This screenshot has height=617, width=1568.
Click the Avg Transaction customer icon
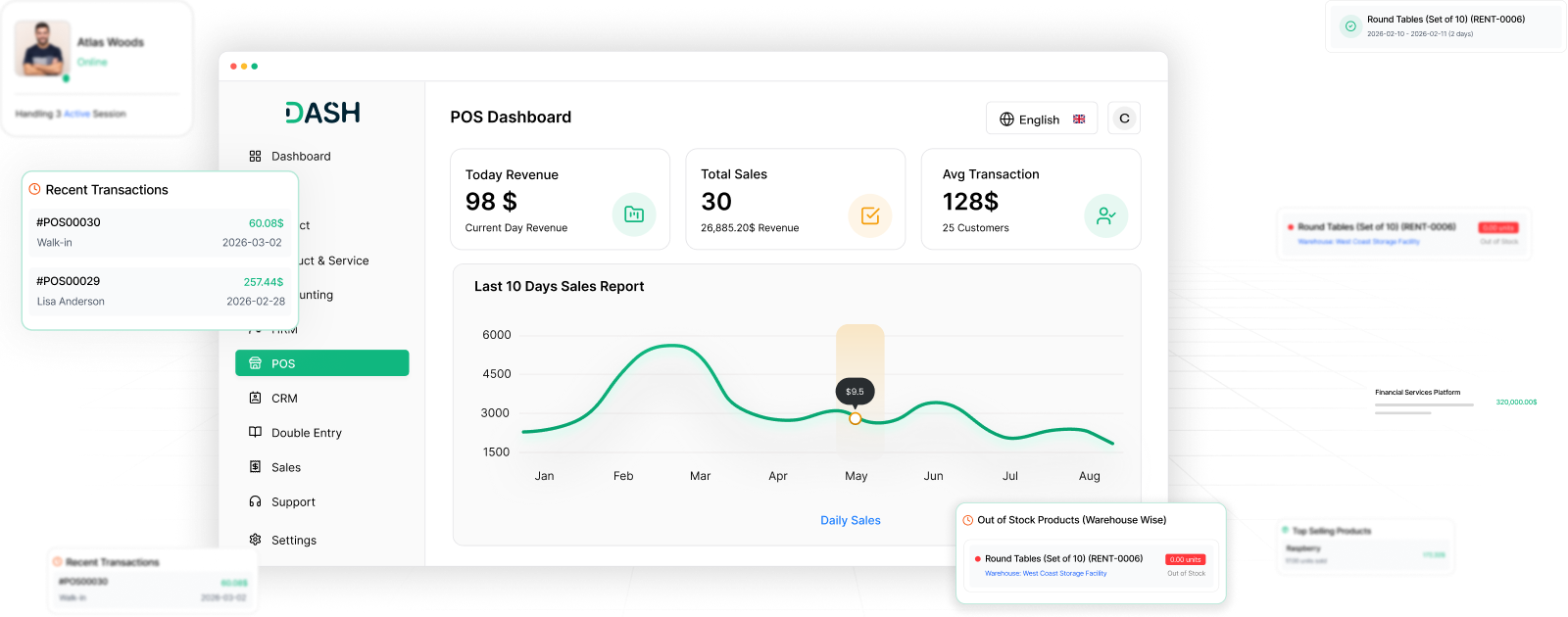coord(1106,215)
